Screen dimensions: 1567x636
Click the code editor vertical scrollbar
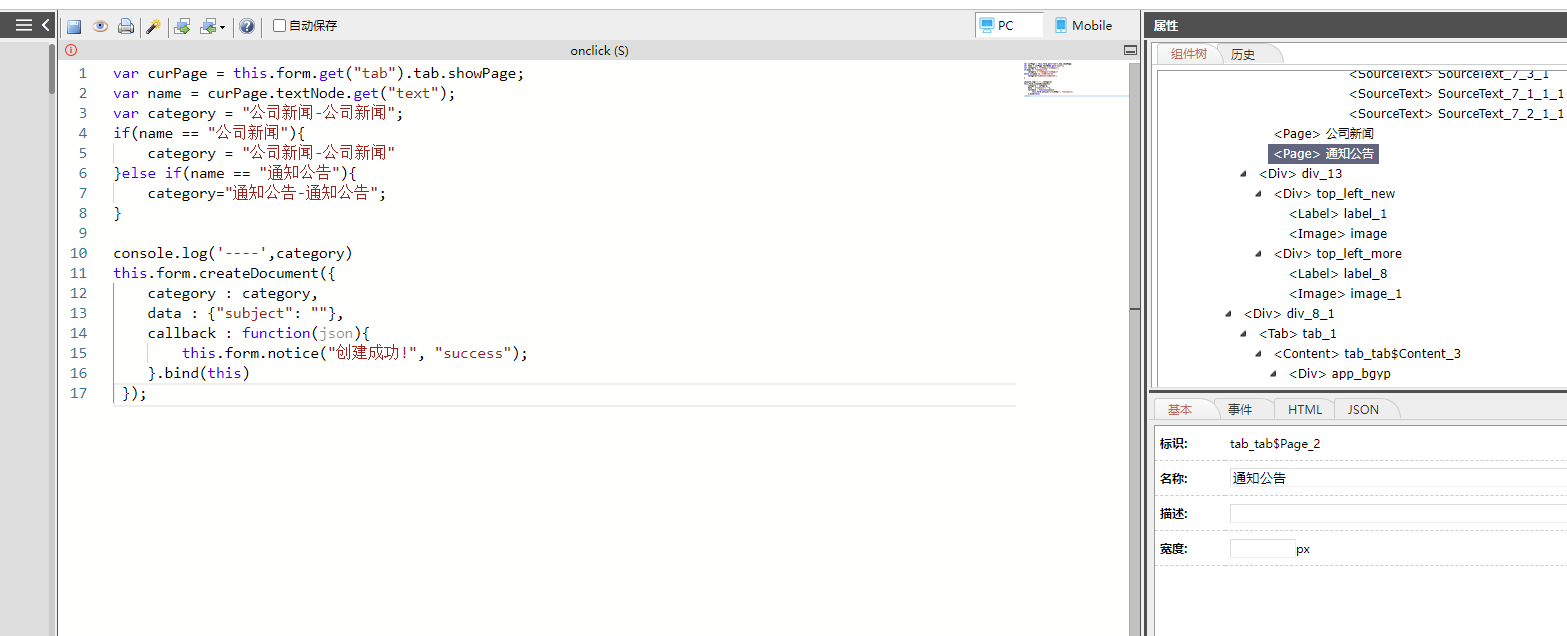pyautogui.click(x=1134, y=348)
